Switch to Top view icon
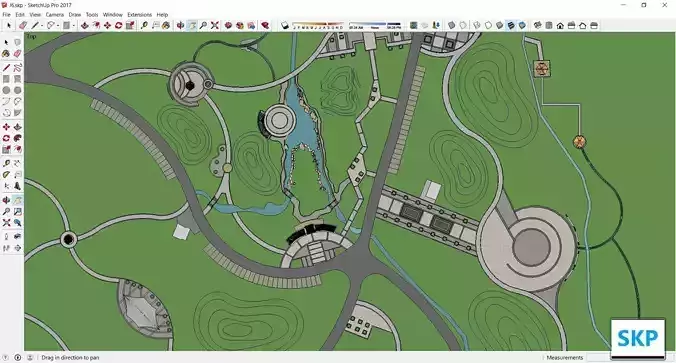The height and width of the screenshot is (363, 676). (x=549, y=26)
